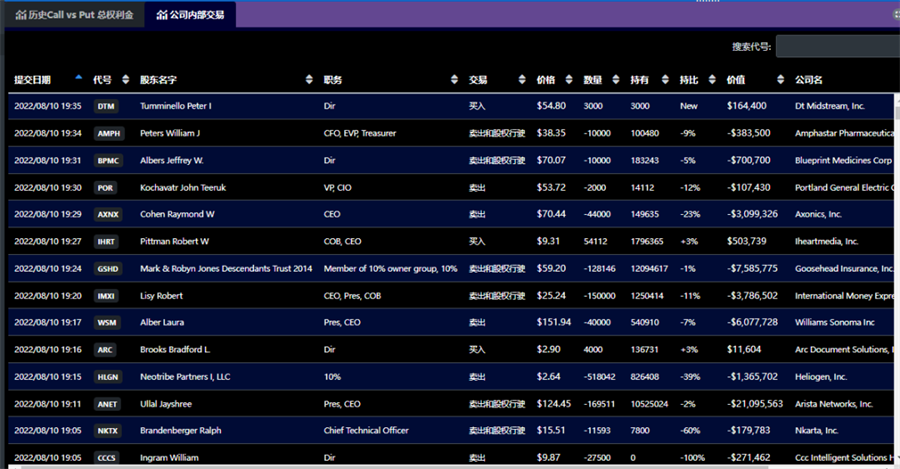The width and height of the screenshot is (900, 469).
Task: Open the DTM ticker badge
Action: click(x=106, y=106)
